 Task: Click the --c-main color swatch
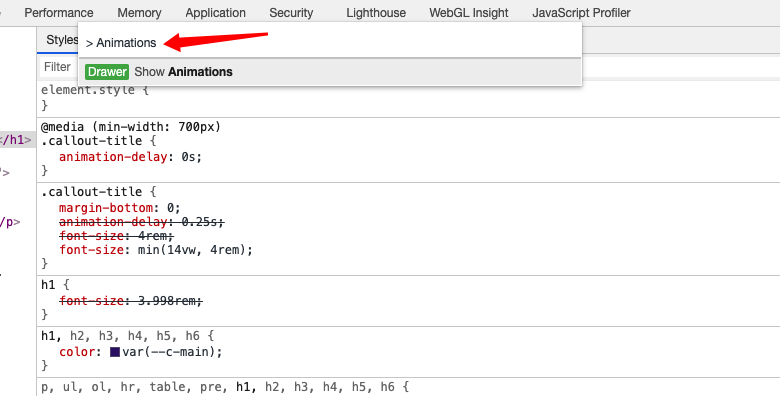point(115,352)
